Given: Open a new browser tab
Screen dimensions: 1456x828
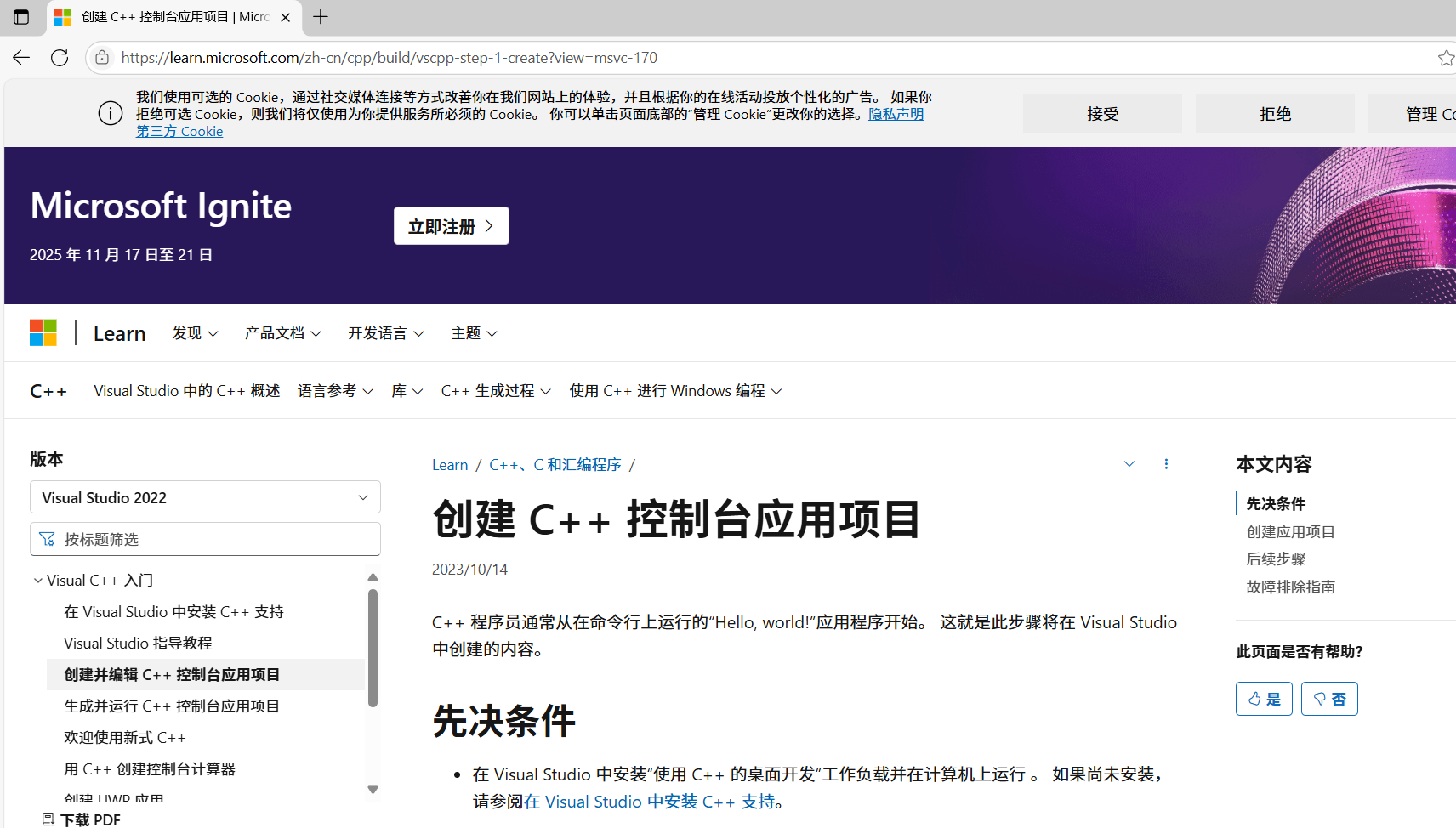Looking at the screenshot, I should [x=321, y=17].
